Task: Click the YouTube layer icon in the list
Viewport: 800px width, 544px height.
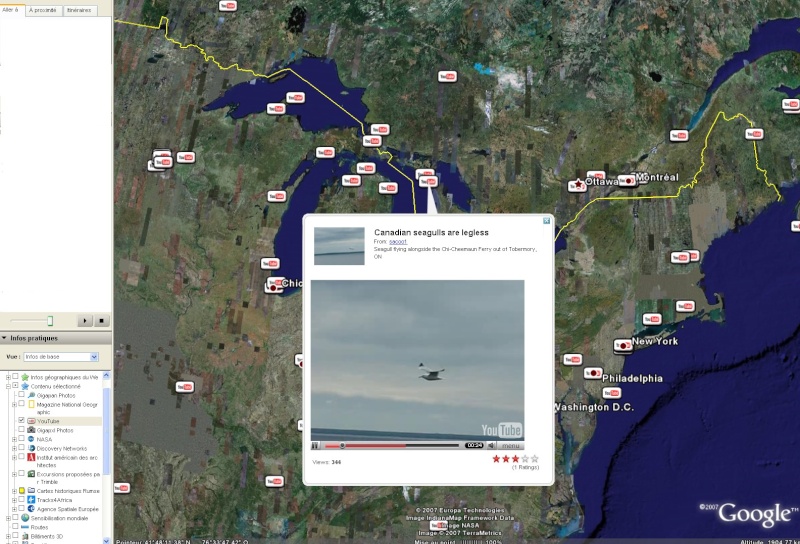Action: (x=31, y=421)
